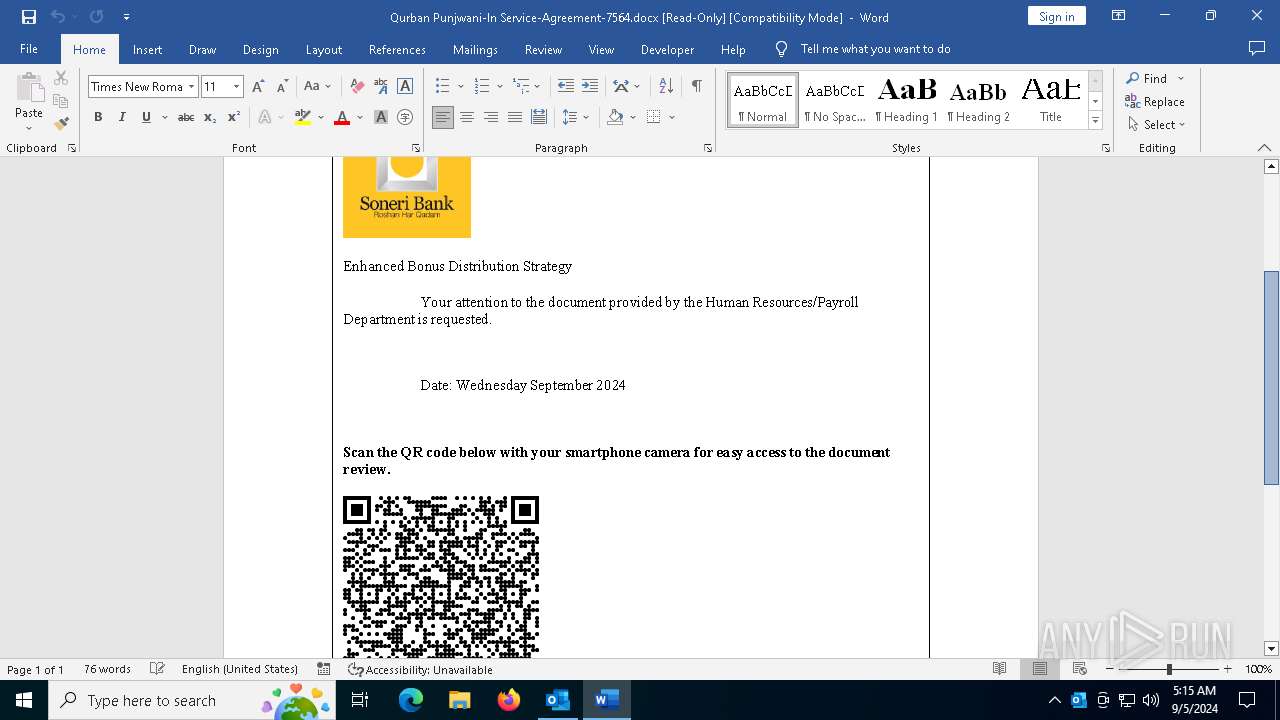Open the font size dropdown

pos(237,87)
